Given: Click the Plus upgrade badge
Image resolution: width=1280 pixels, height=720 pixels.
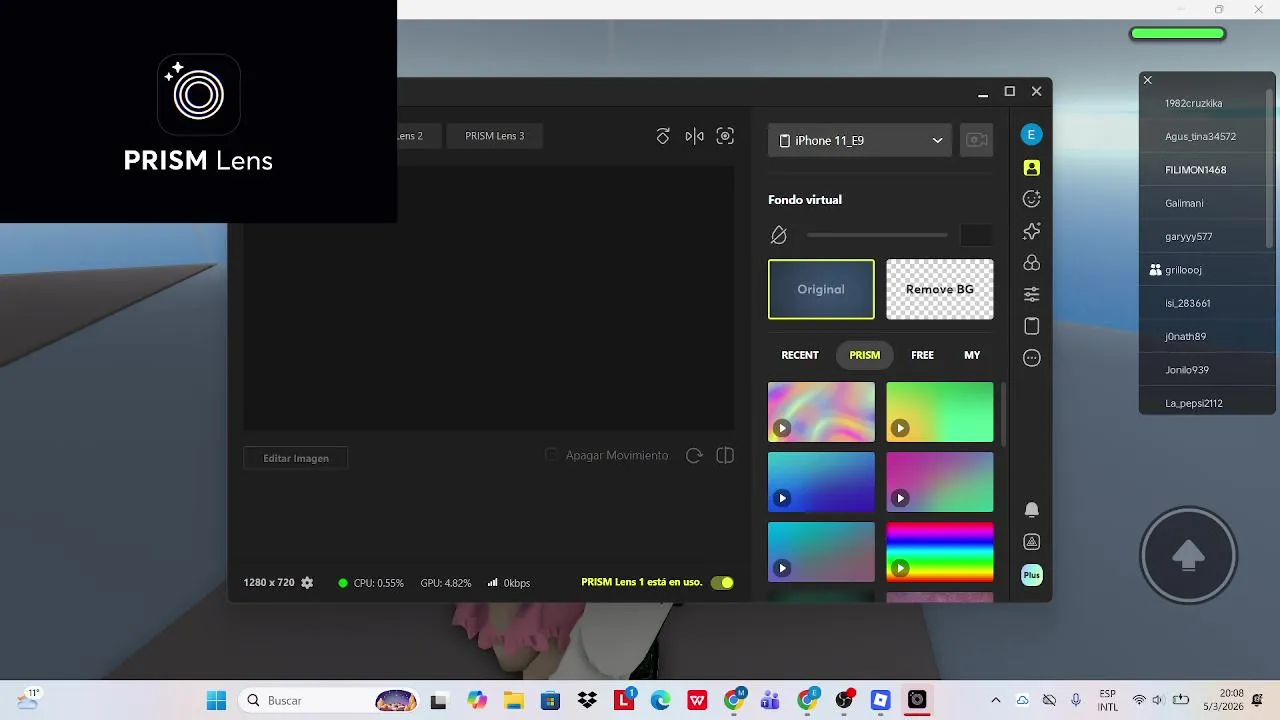Looking at the screenshot, I should pos(1032,575).
